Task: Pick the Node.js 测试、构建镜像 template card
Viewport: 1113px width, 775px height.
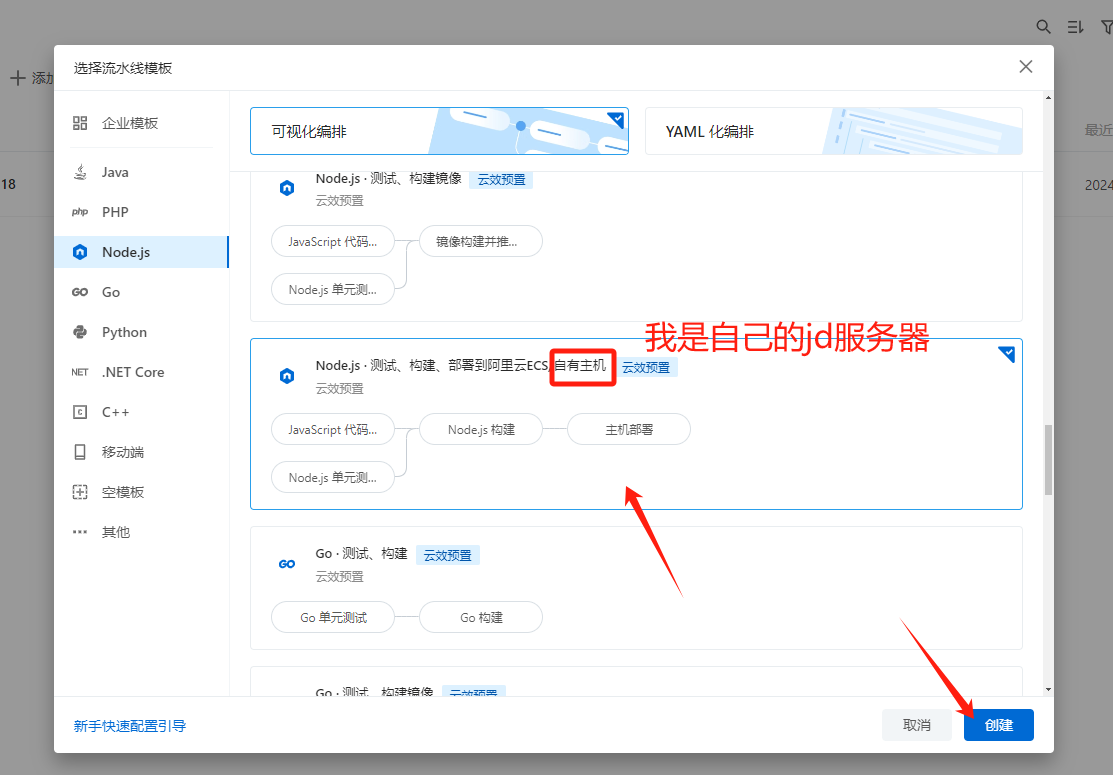Action: 635,245
